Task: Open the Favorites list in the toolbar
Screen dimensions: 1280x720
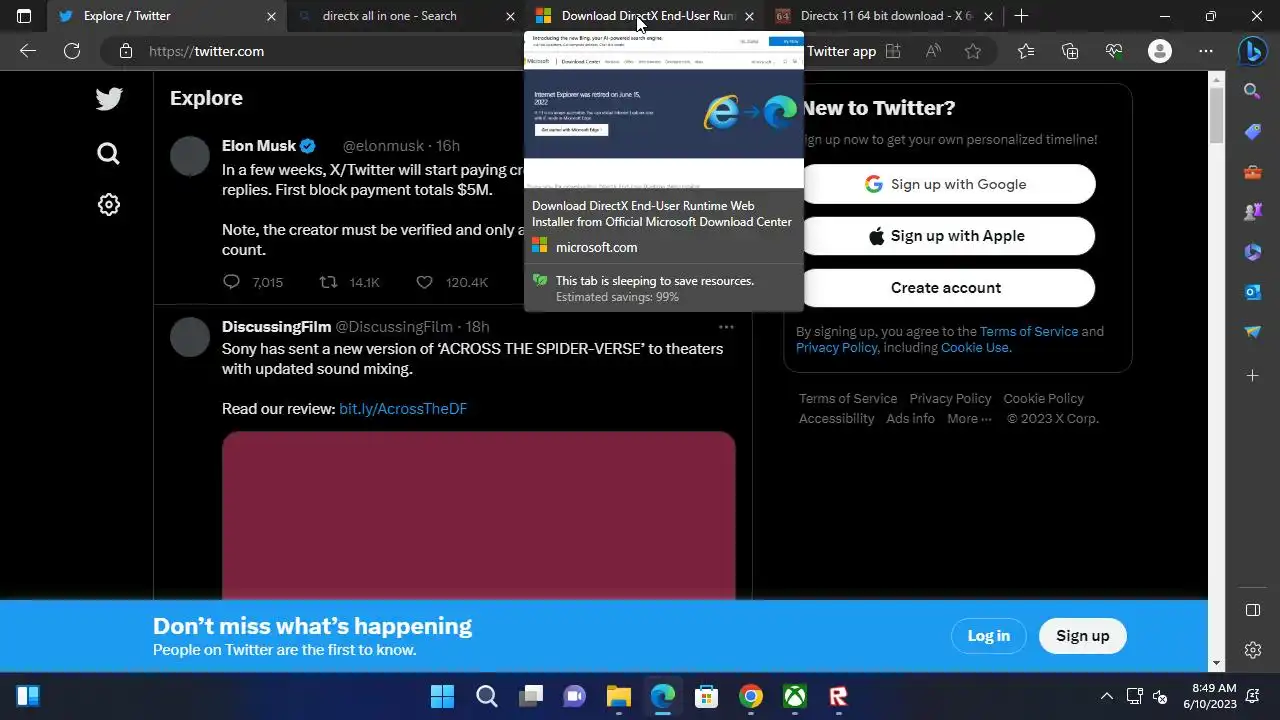Action: click(1026, 51)
